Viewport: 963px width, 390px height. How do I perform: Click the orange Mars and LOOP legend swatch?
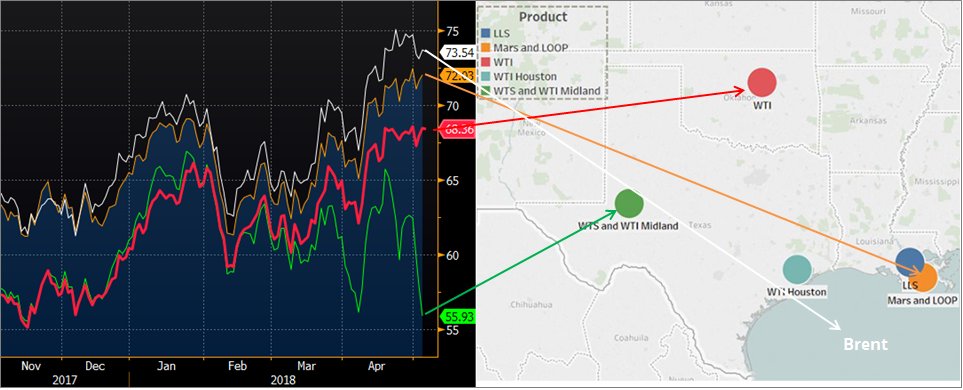click(486, 47)
